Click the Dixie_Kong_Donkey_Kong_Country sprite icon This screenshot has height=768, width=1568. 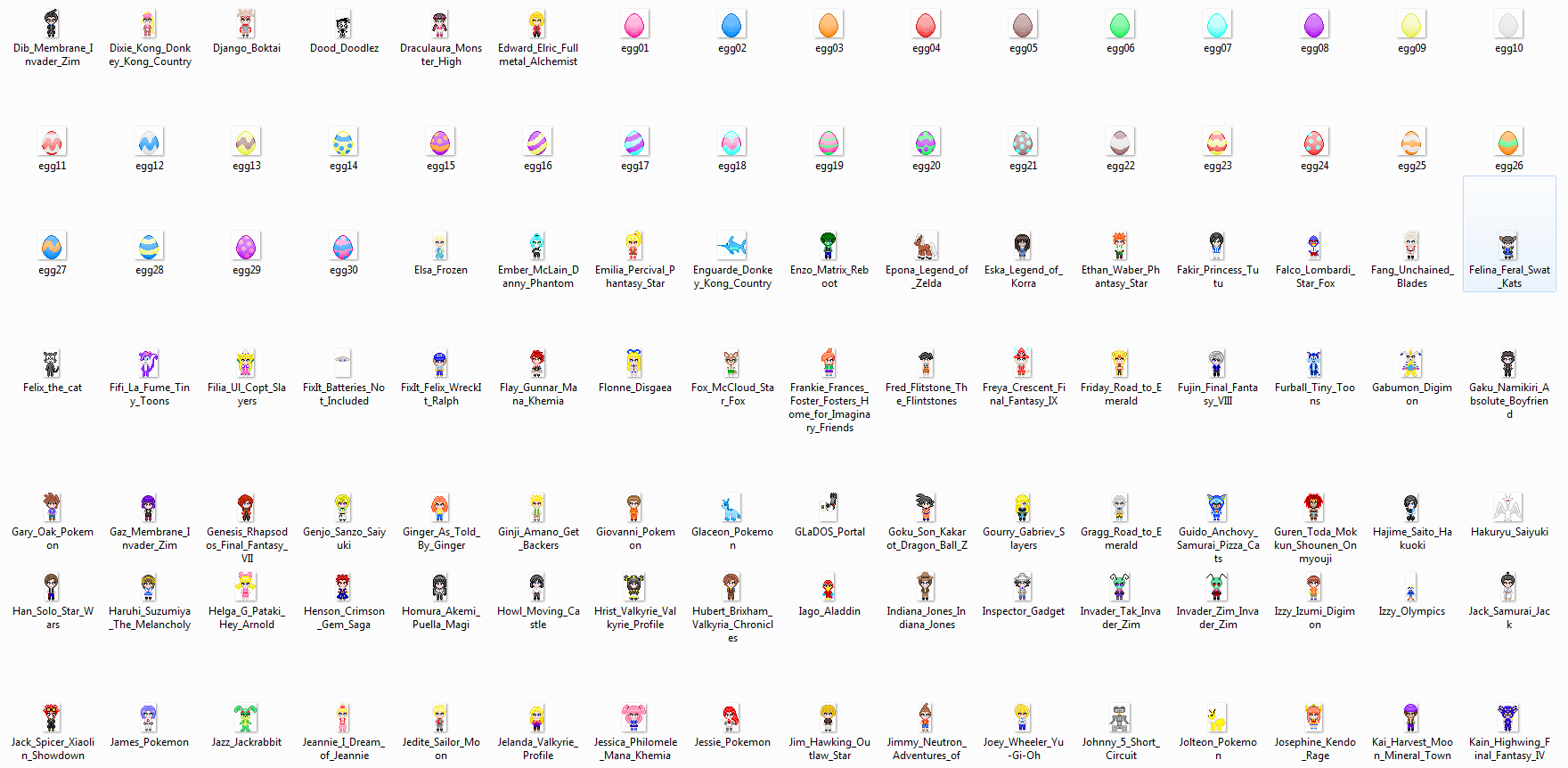point(149,24)
